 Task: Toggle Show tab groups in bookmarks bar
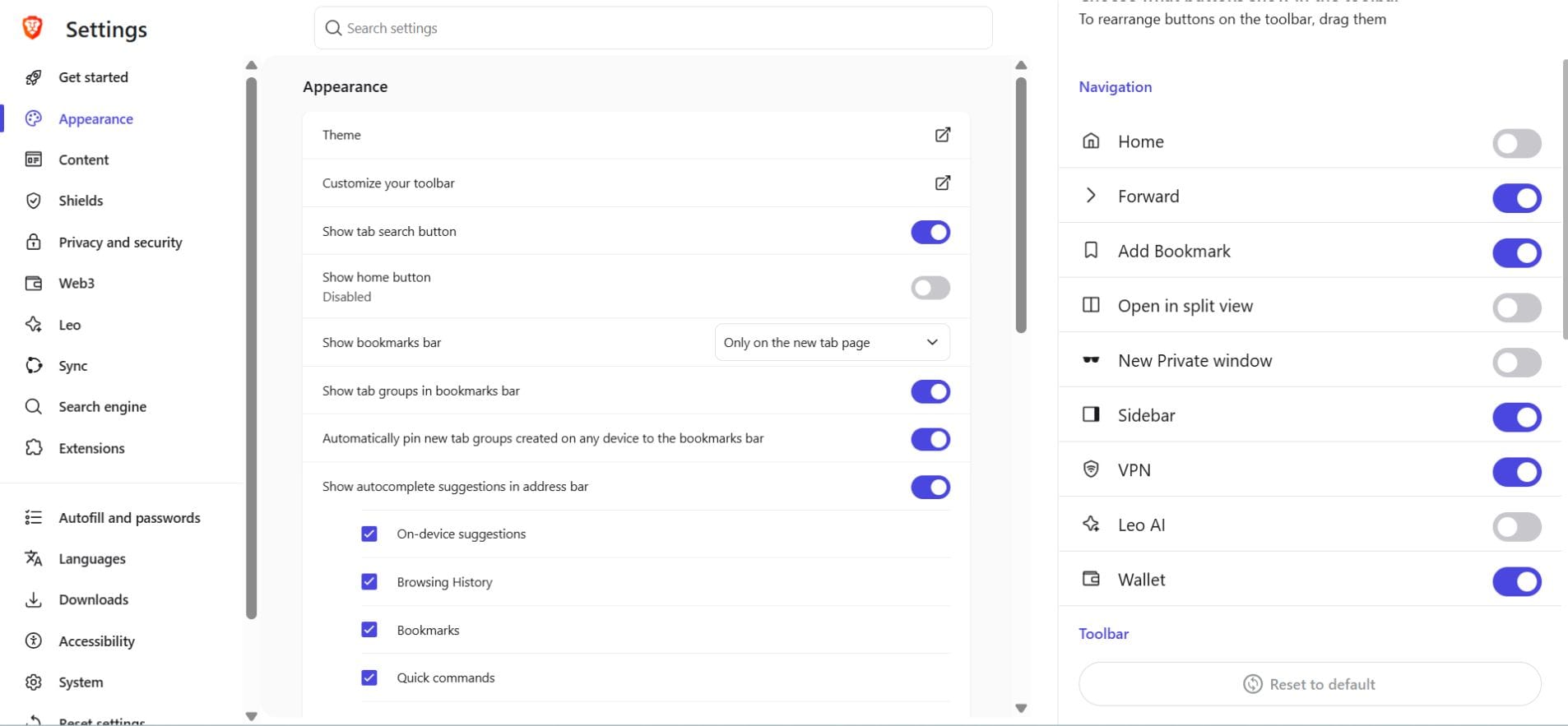(930, 391)
